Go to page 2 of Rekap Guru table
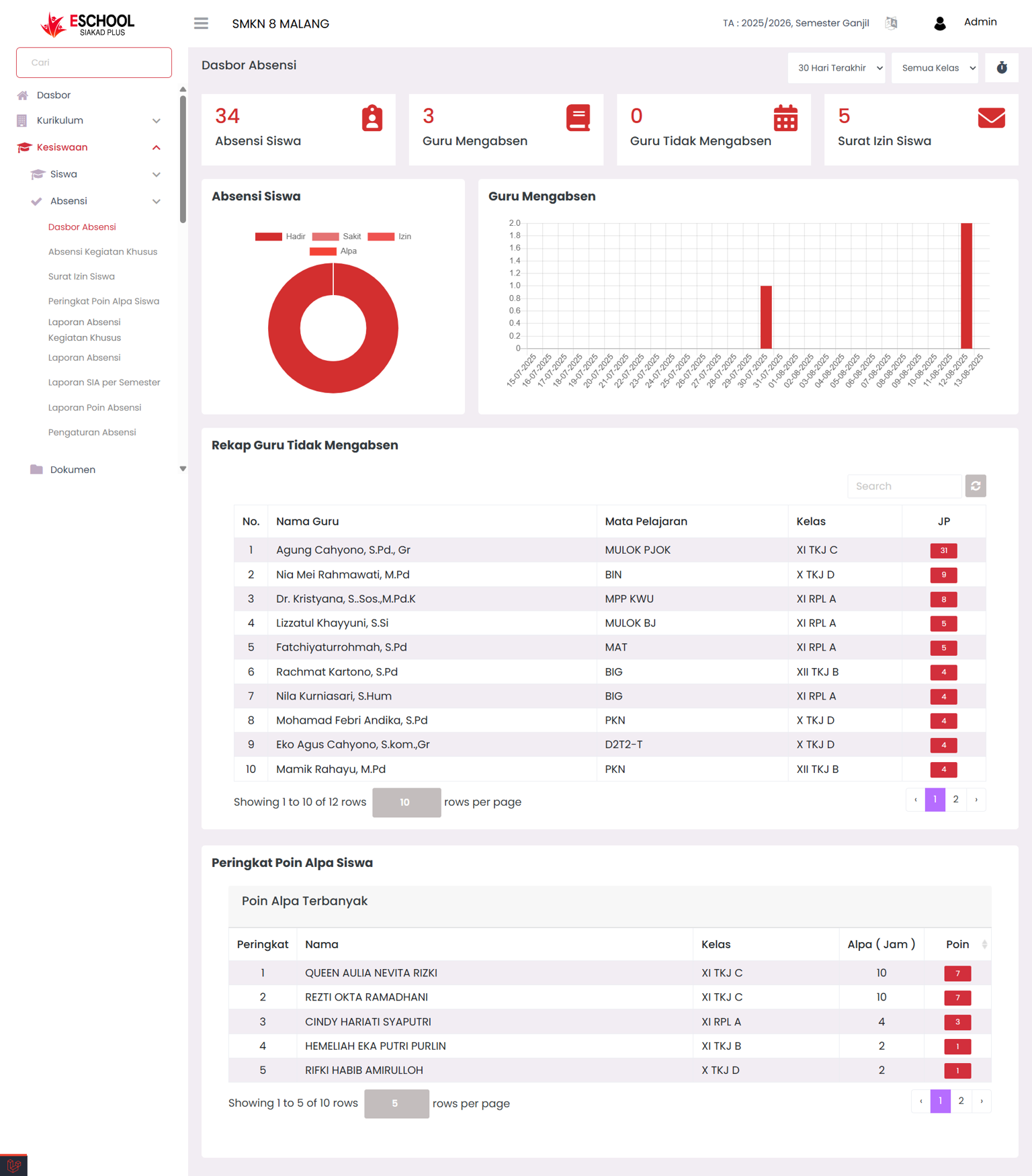Screen dimensions: 1032x1176 [955, 800]
